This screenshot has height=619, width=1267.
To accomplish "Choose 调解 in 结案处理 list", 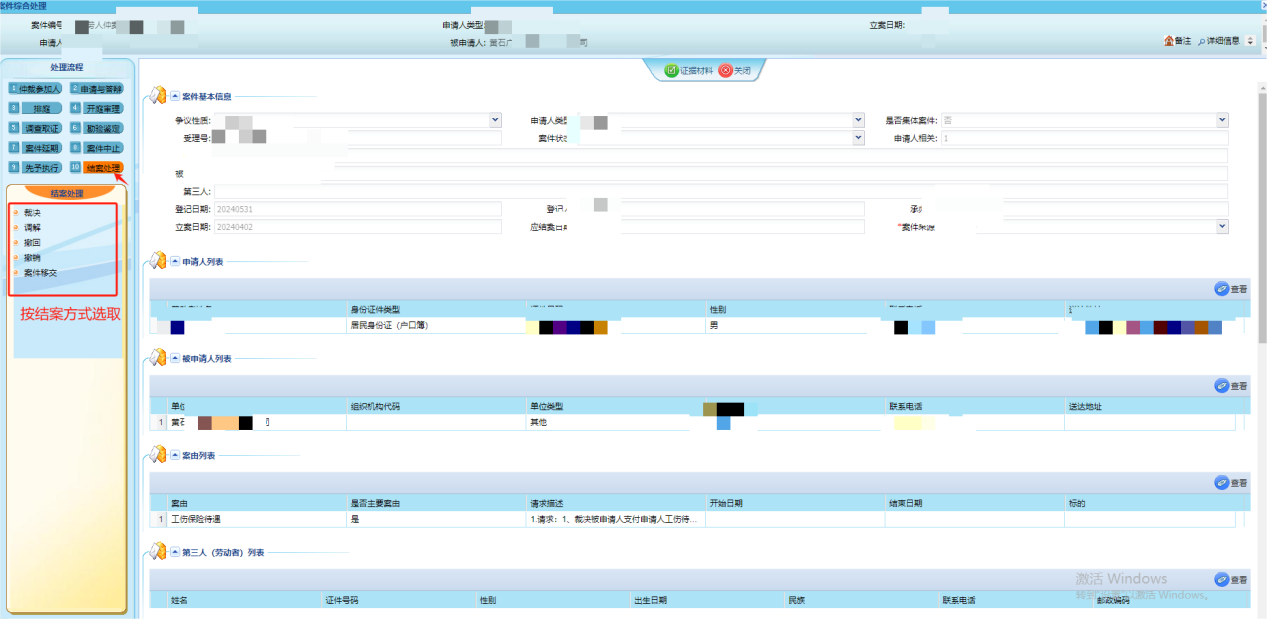I will pyautogui.click(x=33, y=228).
